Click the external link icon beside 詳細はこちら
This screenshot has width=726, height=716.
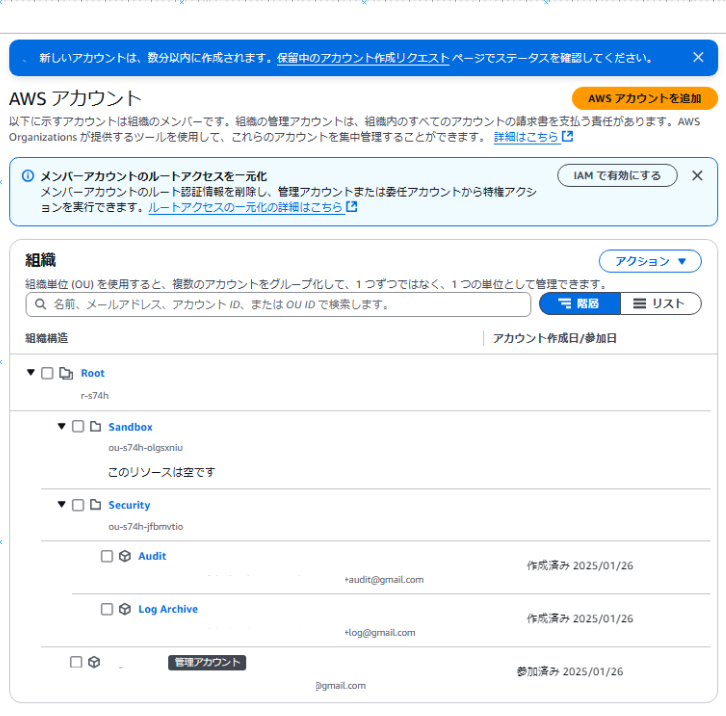(567, 137)
